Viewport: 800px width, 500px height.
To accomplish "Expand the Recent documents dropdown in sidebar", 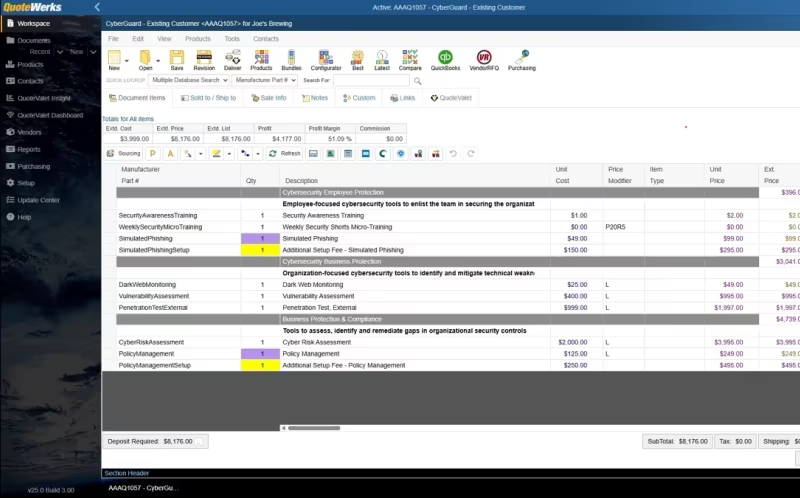I will coord(60,52).
